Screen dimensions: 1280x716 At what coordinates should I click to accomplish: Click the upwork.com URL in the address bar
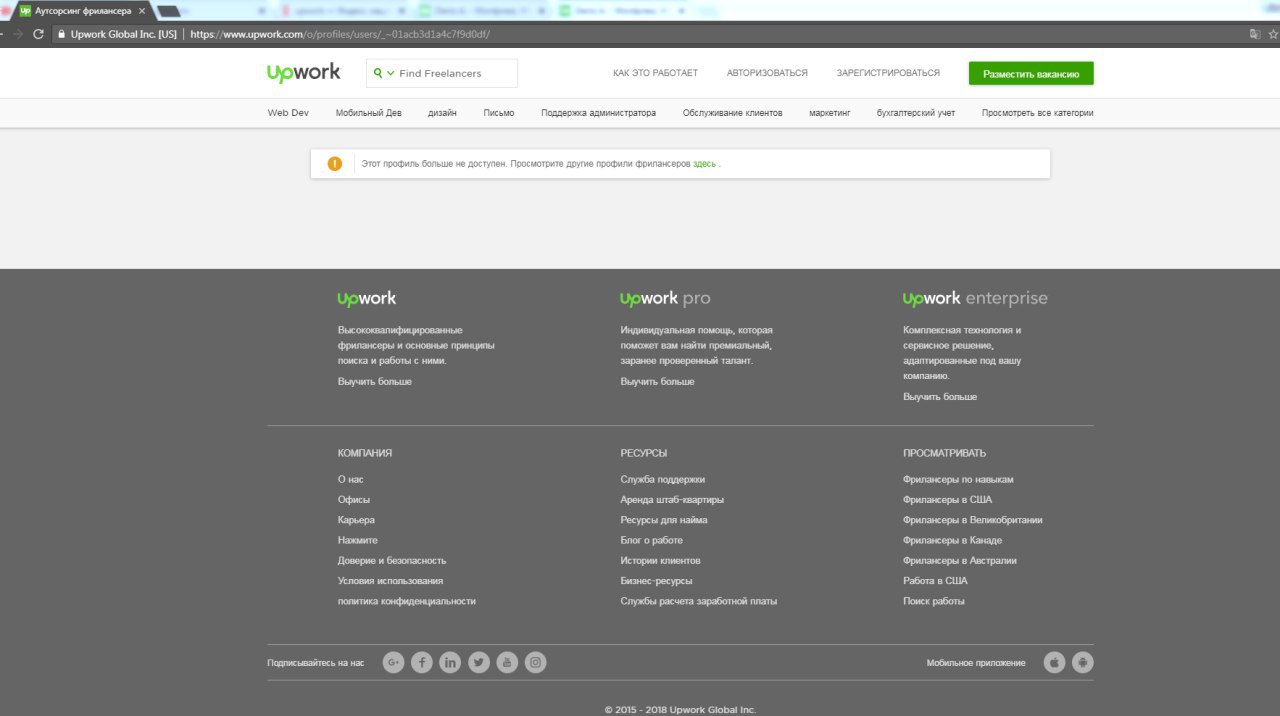click(x=339, y=34)
